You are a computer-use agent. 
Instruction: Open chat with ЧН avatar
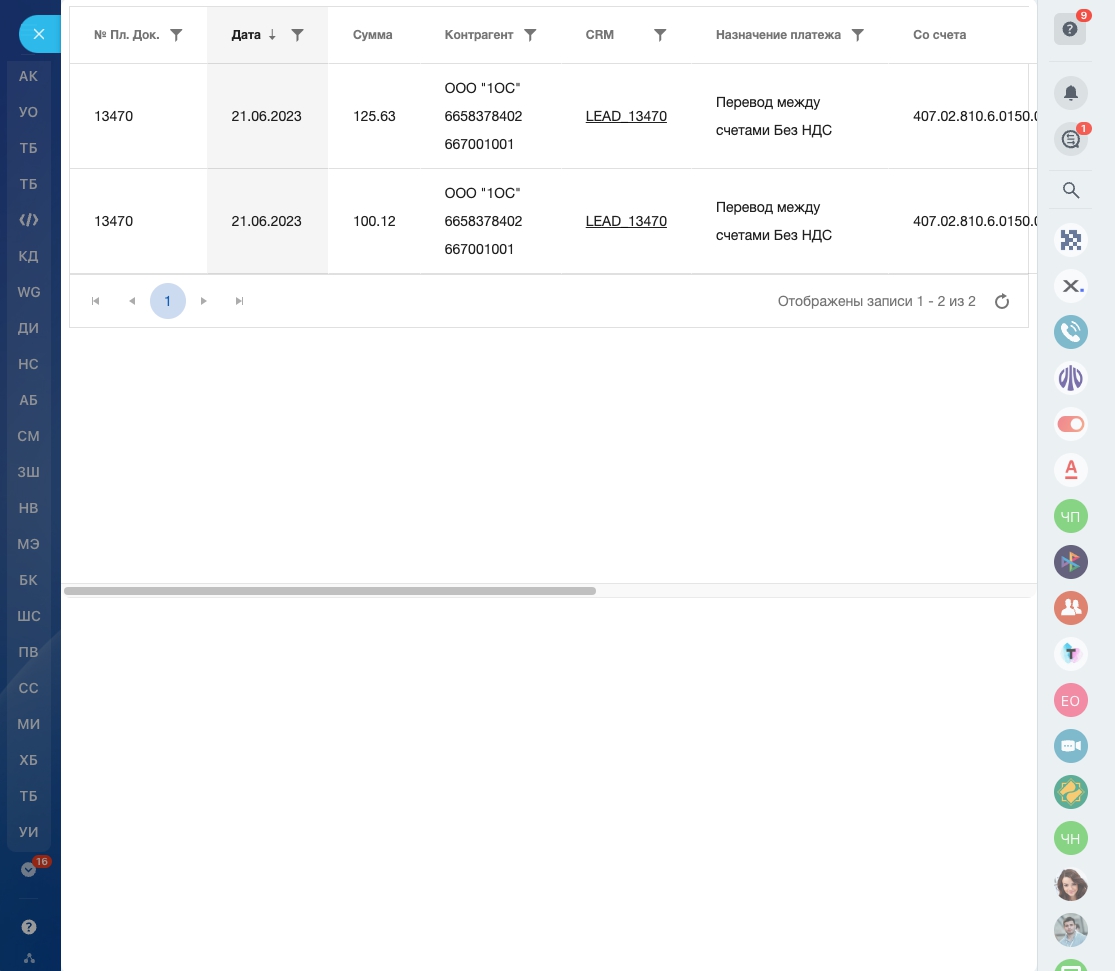click(x=1071, y=838)
